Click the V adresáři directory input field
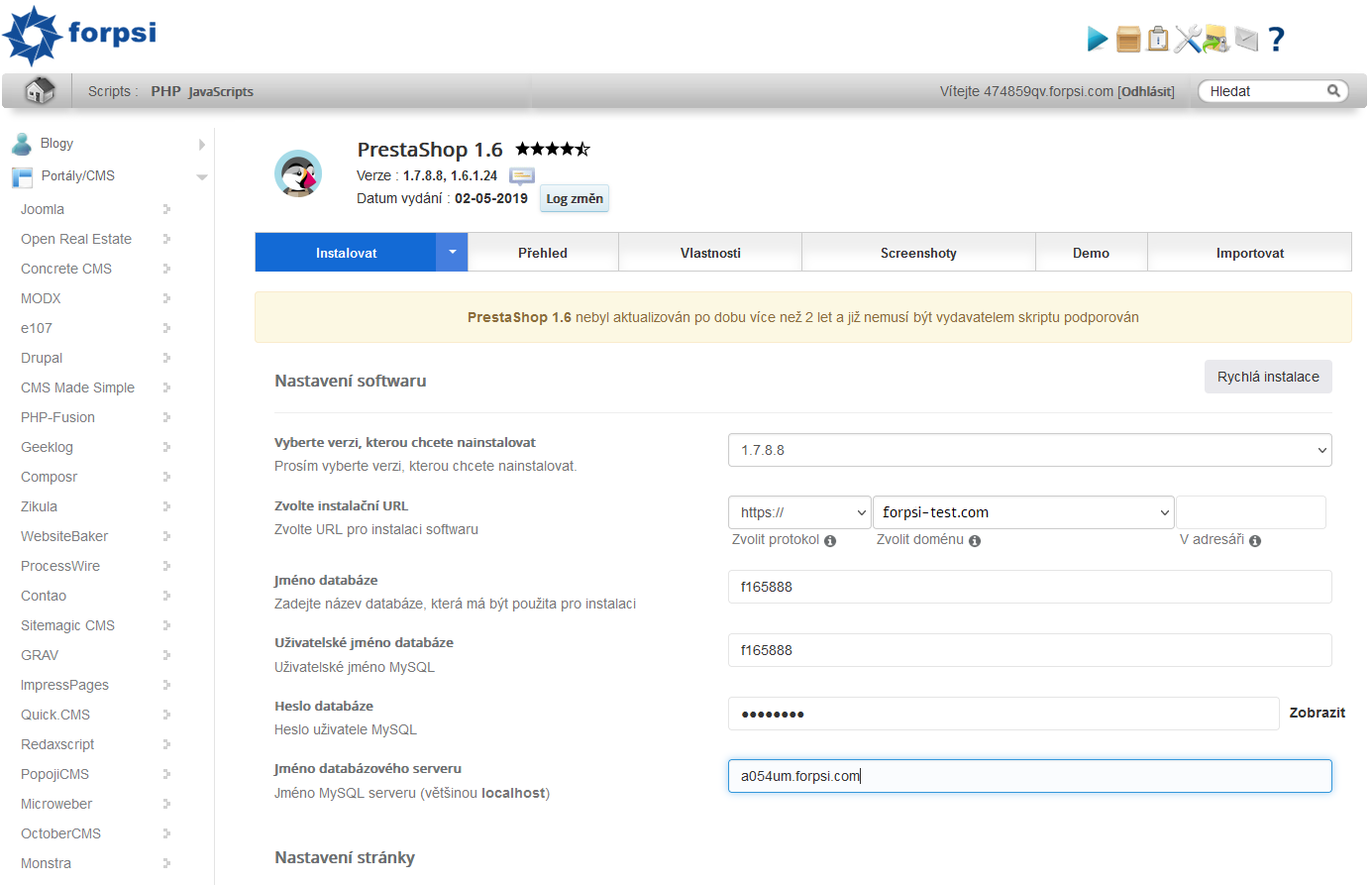Viewport: 1372px width, 885px height. [x=1250, y=512]
